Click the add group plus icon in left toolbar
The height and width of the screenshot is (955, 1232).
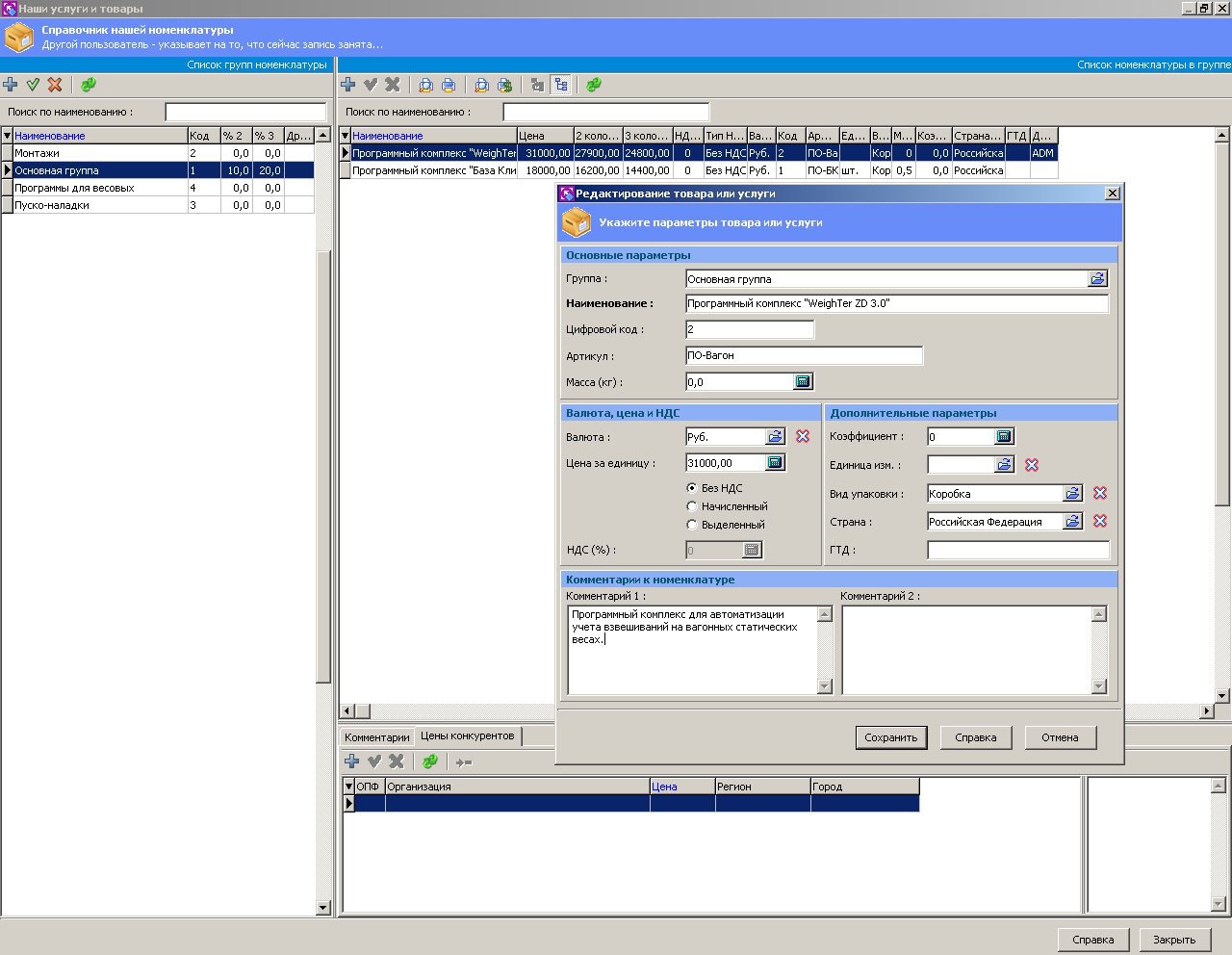tap(11, 85)
